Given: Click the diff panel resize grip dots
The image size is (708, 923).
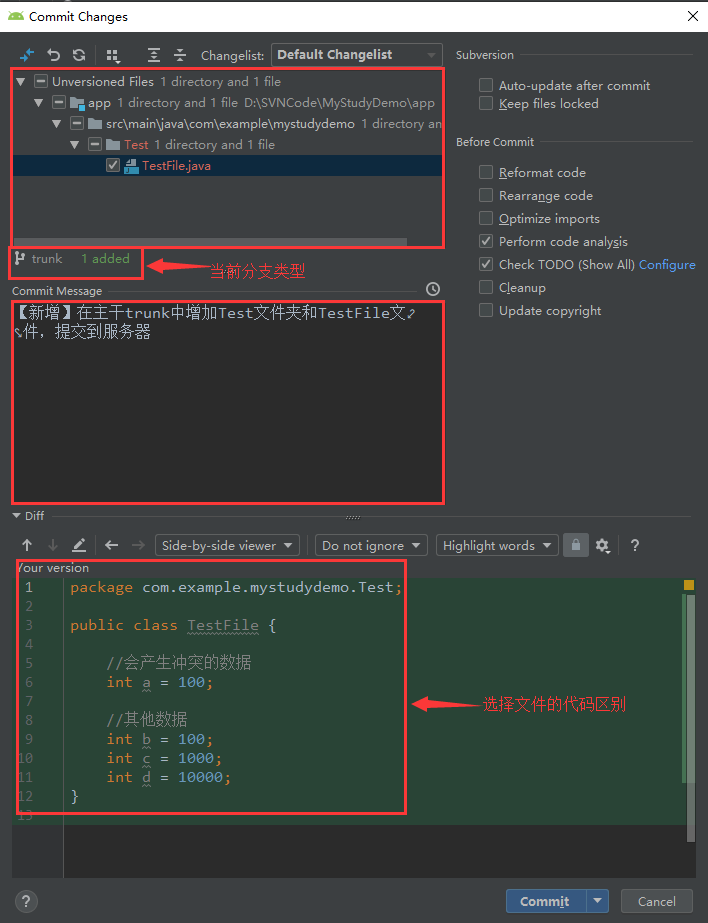Looking at the screenshot, I should pyautogui.click(x=353, y=517).
